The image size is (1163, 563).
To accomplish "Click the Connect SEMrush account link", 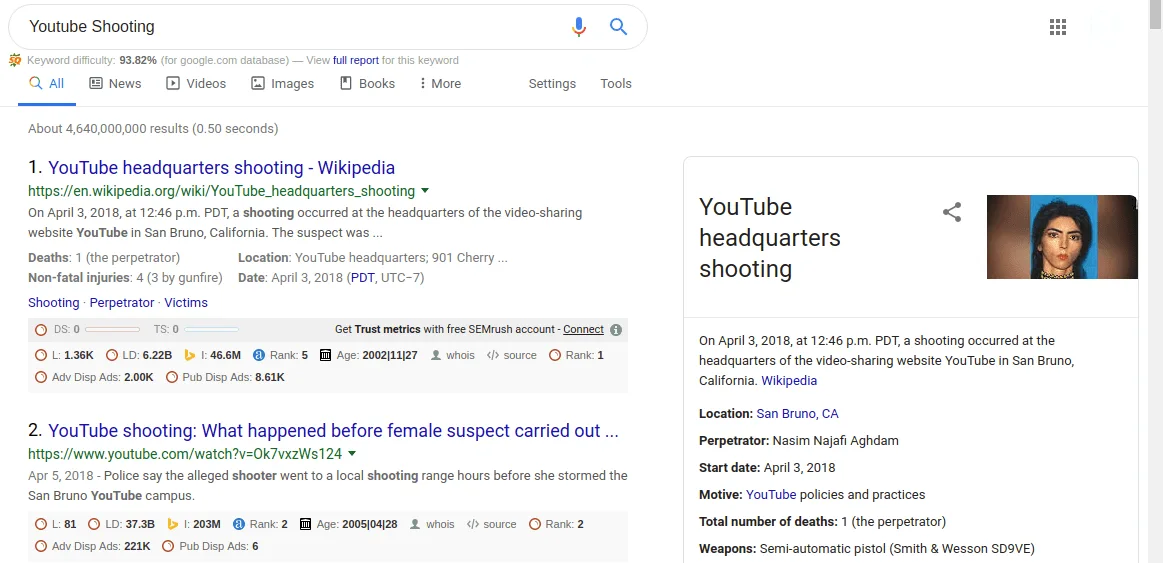I will (x=584, y=329).
